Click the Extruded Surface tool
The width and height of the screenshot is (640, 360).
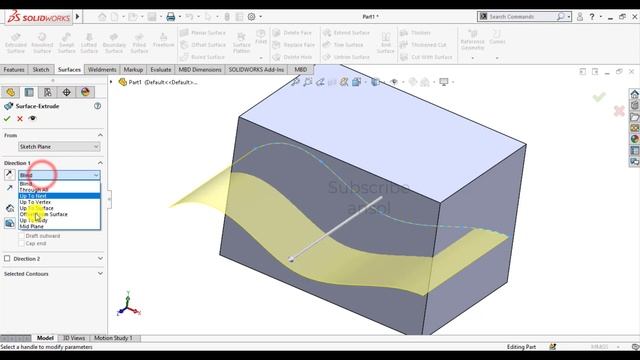point(16,42)
